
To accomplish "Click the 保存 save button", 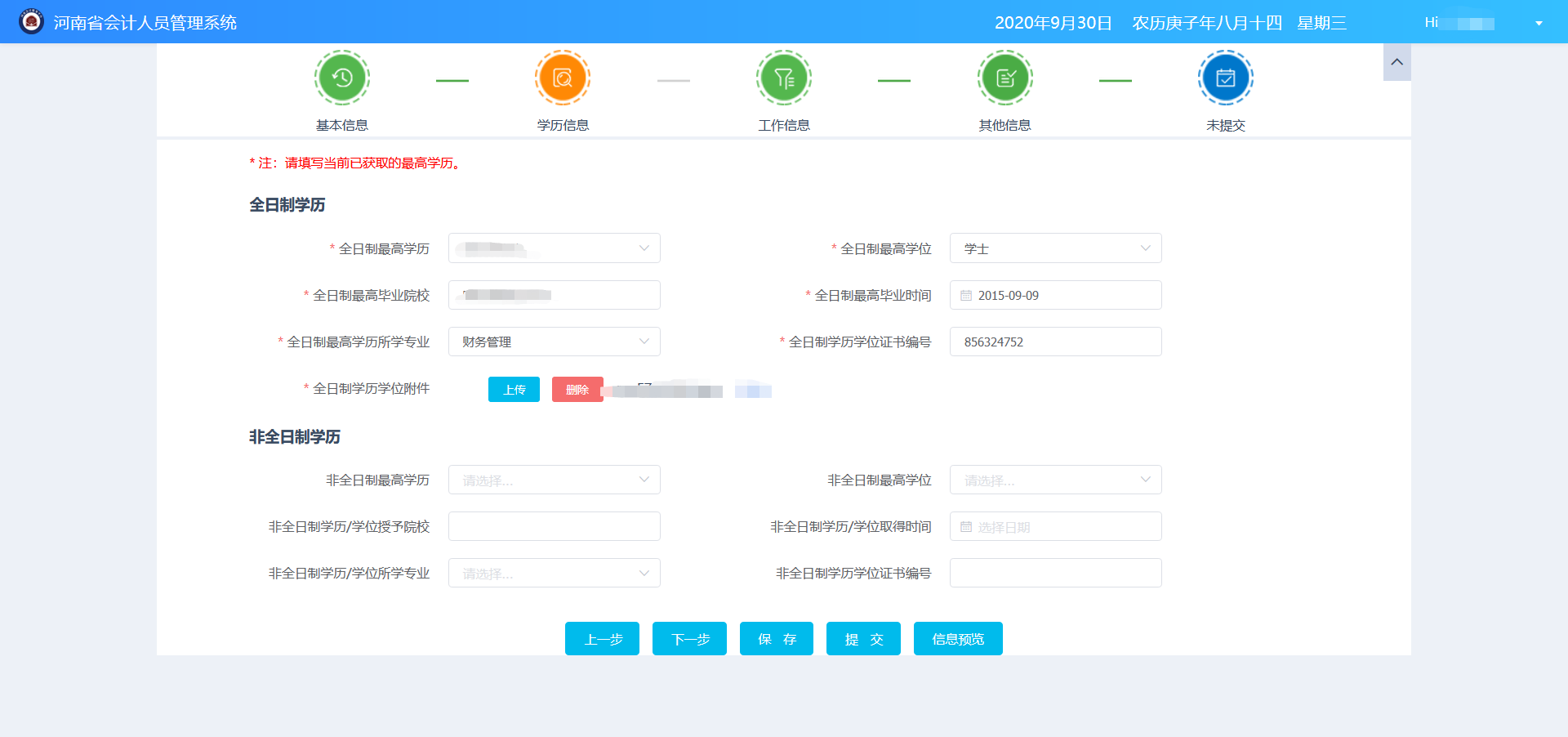I will (x=776, y=639).
